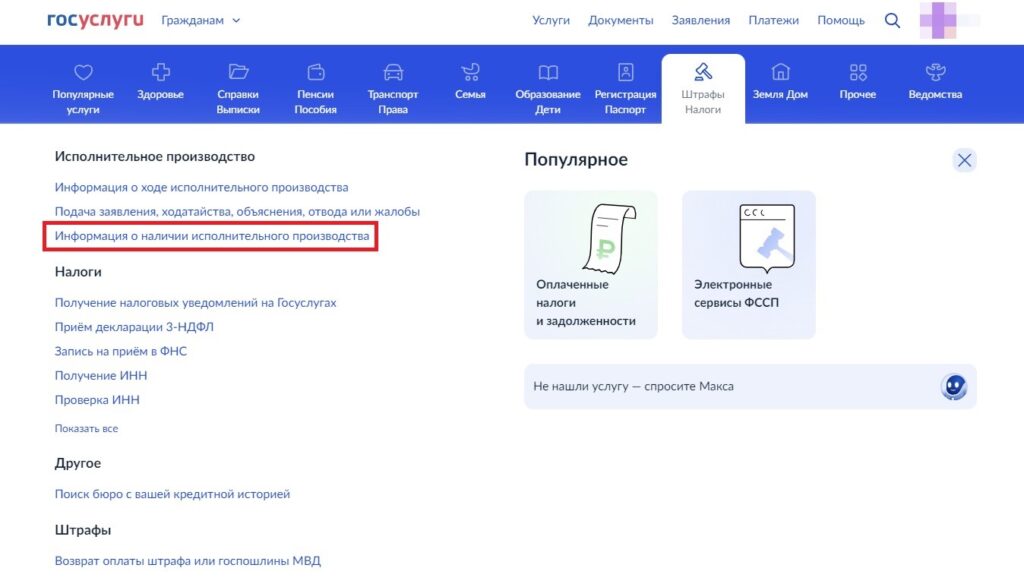Open the Ведомства category icon
Viewport: 1024px width, 587px height.
pyautogui.click(x=935, y=73)
